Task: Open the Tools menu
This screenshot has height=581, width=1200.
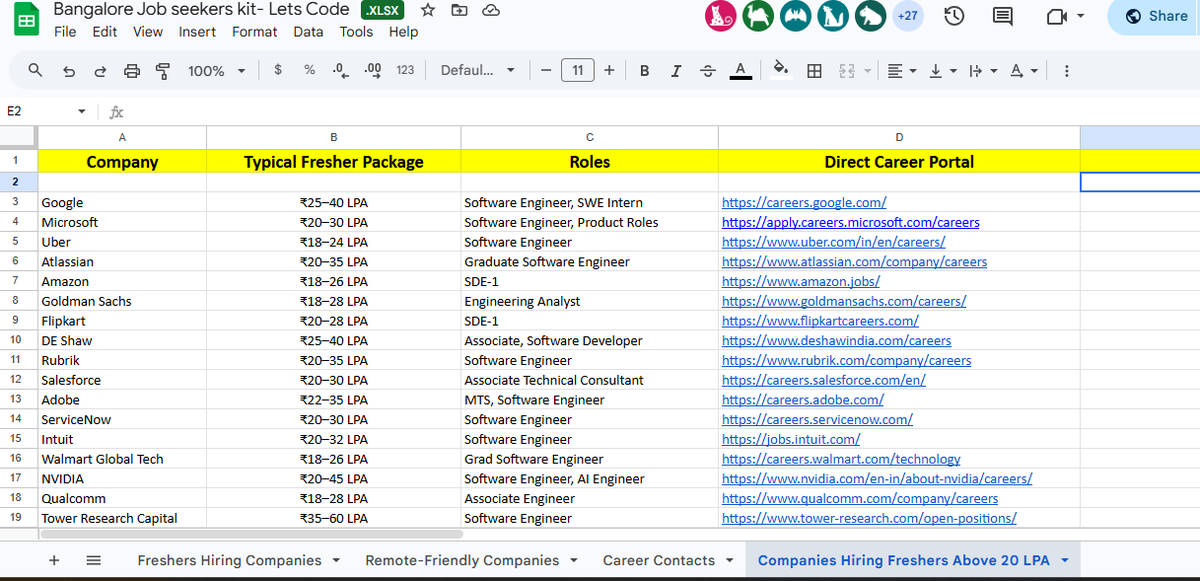Action: [356, 32]
